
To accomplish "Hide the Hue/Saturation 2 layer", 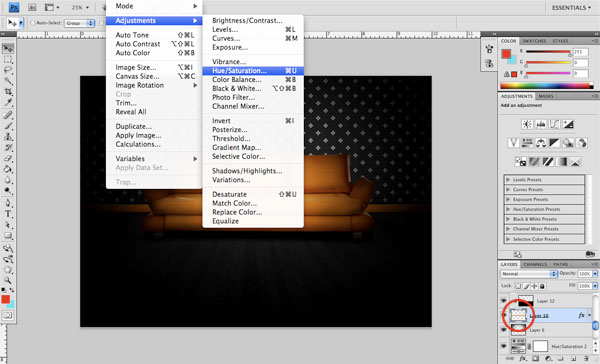I will pyautogui.click(x=504, y=346).
